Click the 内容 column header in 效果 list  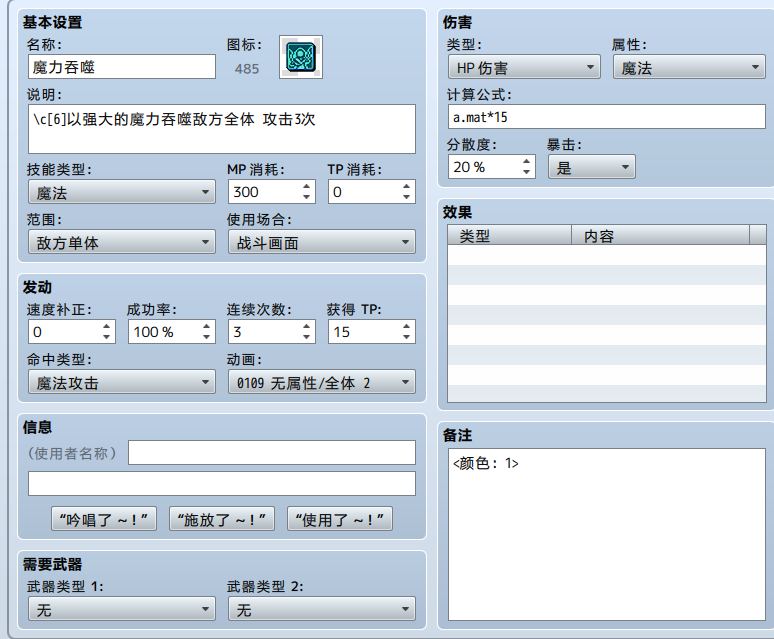[660, 235]
